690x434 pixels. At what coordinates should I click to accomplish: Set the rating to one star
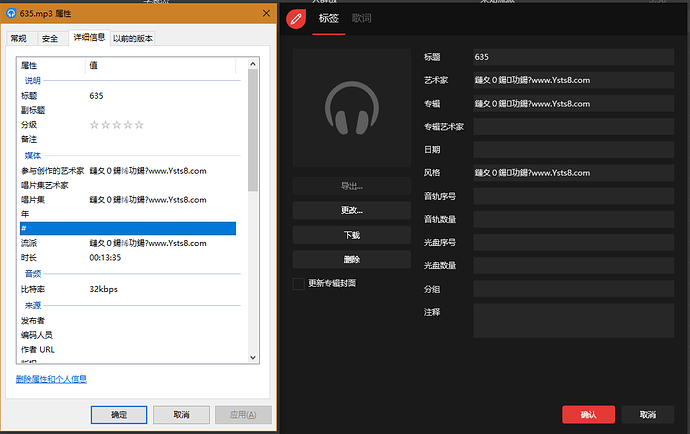(95, 125)
